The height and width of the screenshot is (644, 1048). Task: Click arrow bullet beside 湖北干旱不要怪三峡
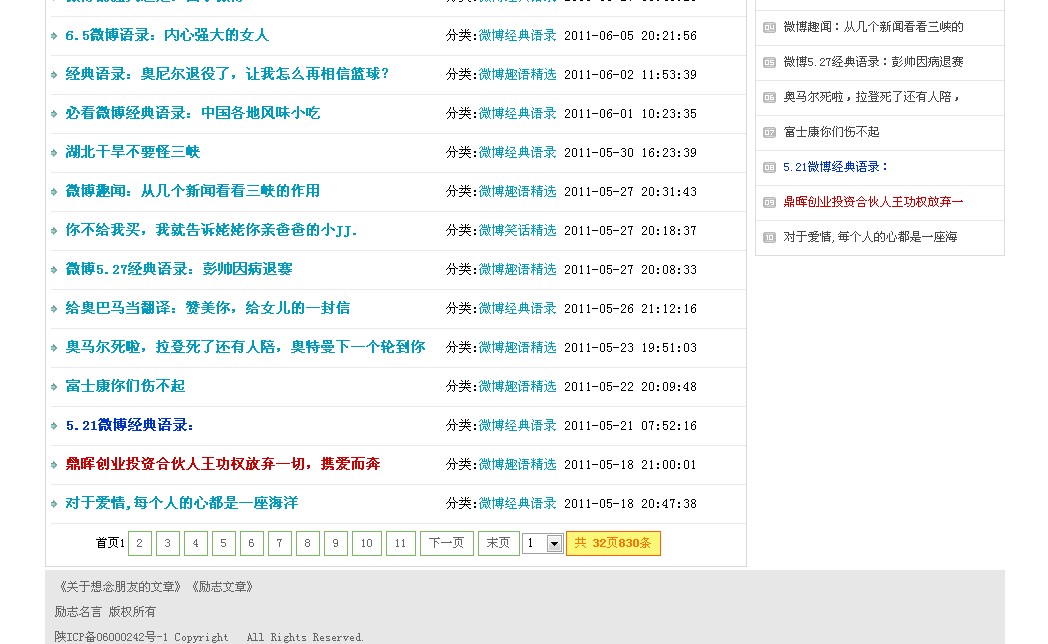pos(54,152)
